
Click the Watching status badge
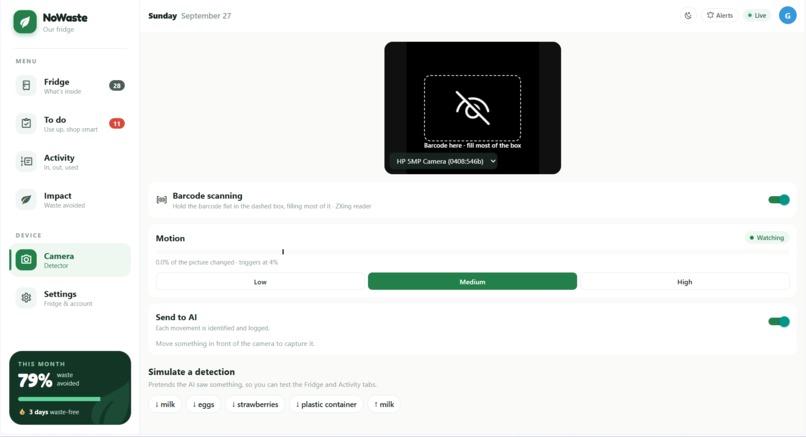coord(766,238)
